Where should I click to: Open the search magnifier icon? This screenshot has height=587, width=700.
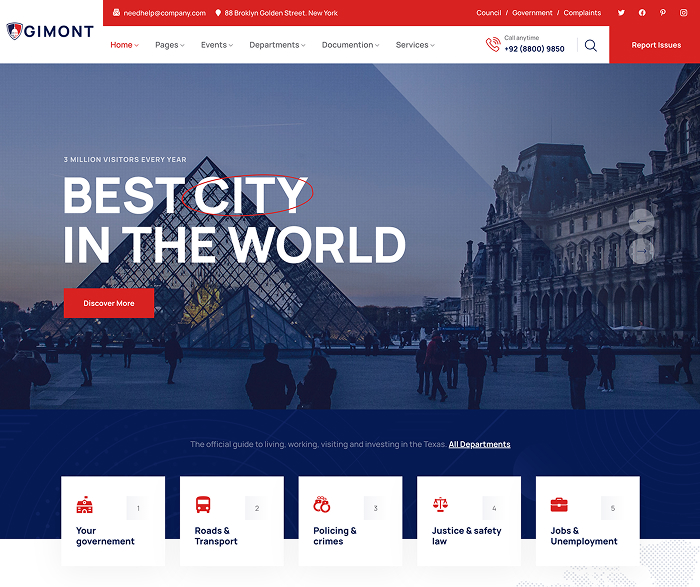point(591,45)
